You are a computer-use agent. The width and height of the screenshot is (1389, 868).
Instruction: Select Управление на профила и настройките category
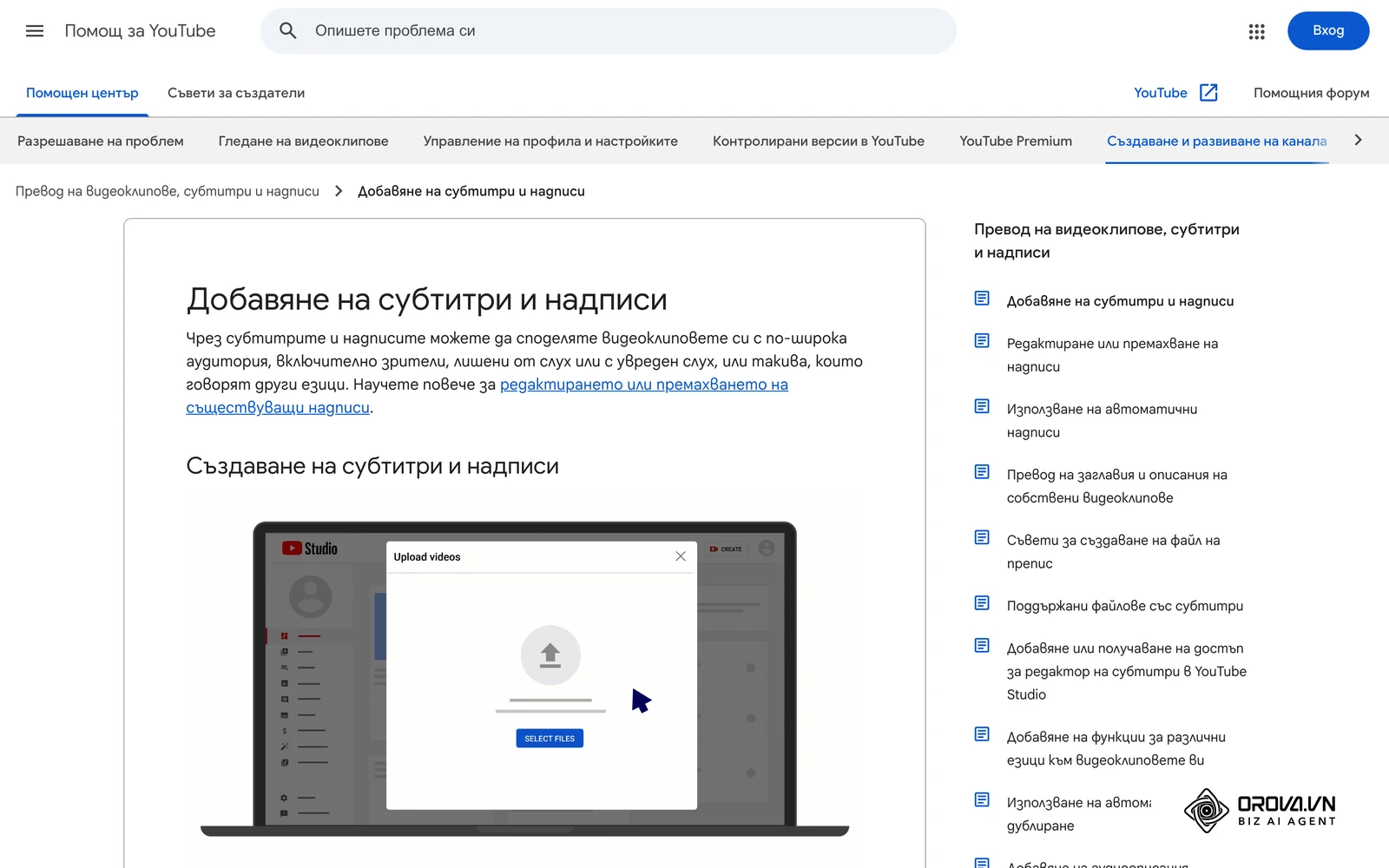pos(550,141)
